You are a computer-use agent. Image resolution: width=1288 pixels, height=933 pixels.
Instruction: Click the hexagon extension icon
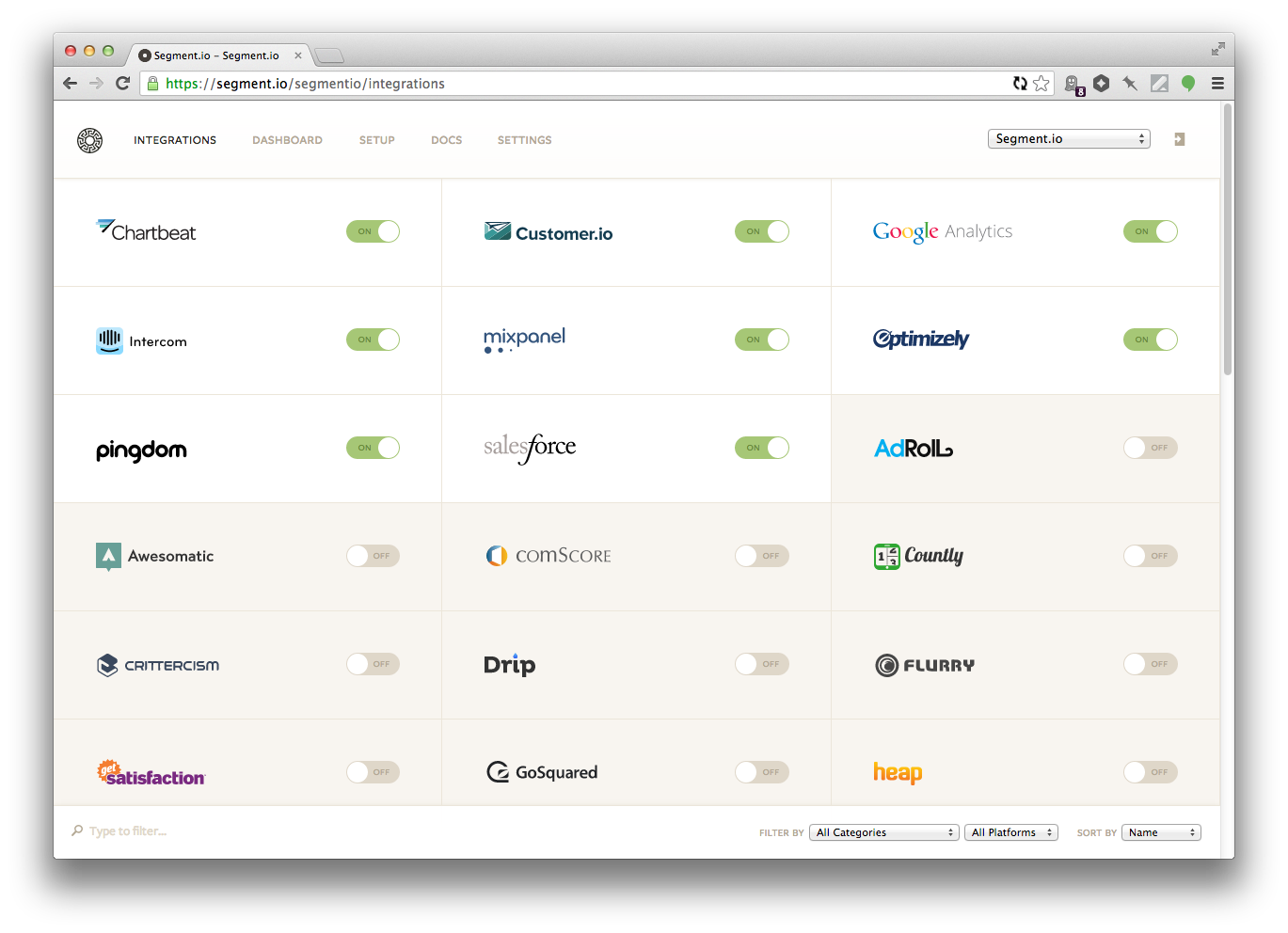pos(1101,83)
